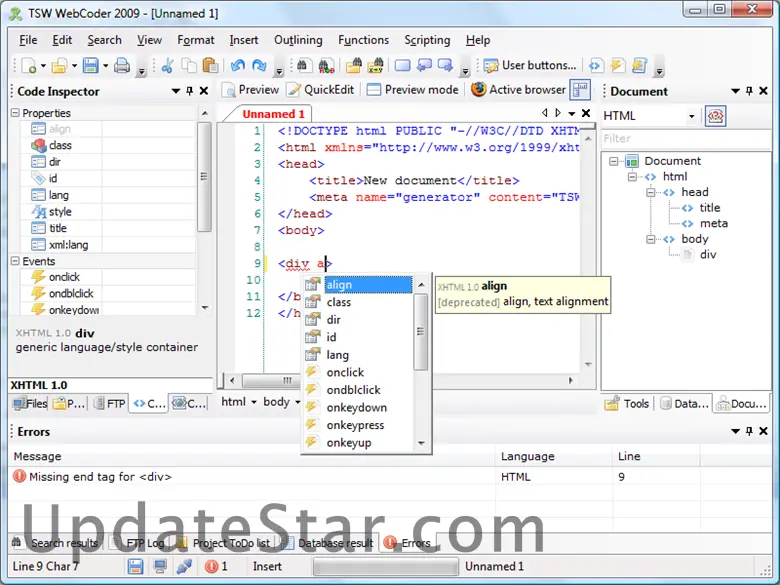Open the Save button dropdown arrow
This screenshot has width=780, height=585.
[x=105, y=66]
